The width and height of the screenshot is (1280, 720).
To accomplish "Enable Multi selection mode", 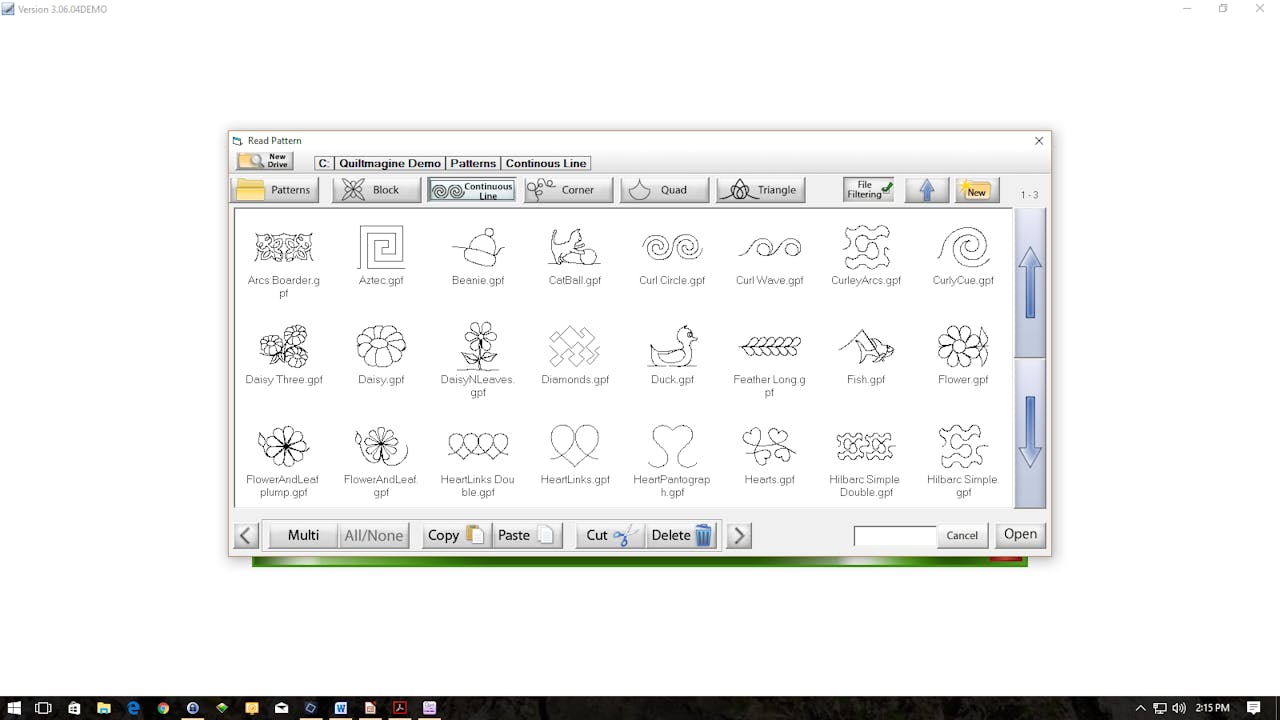I will click(303, 535).
